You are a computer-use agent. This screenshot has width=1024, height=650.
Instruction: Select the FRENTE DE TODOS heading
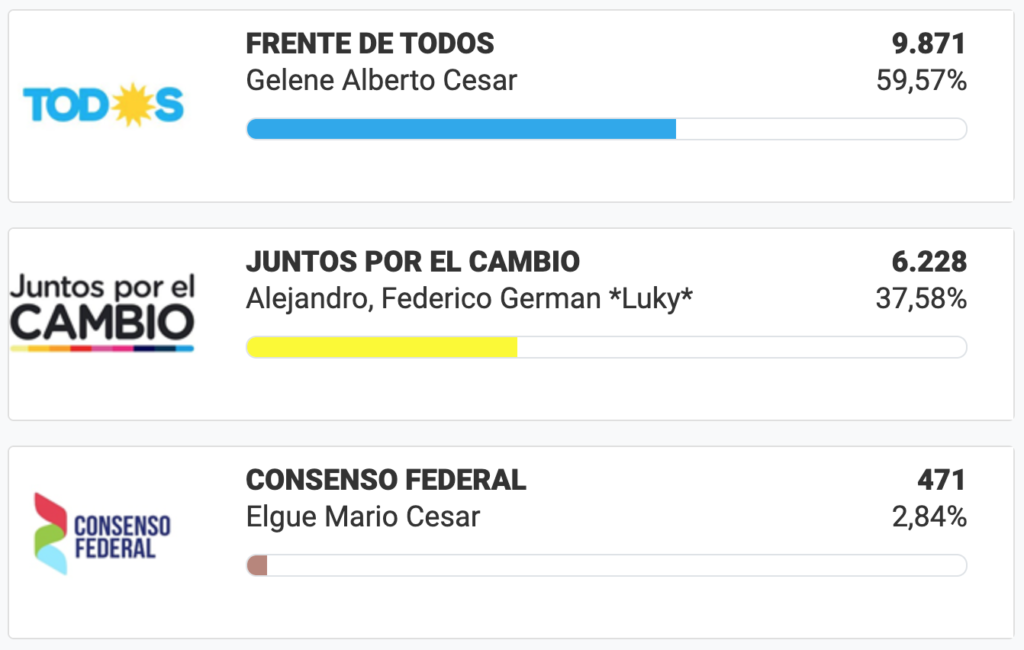(x=370, y=44)
